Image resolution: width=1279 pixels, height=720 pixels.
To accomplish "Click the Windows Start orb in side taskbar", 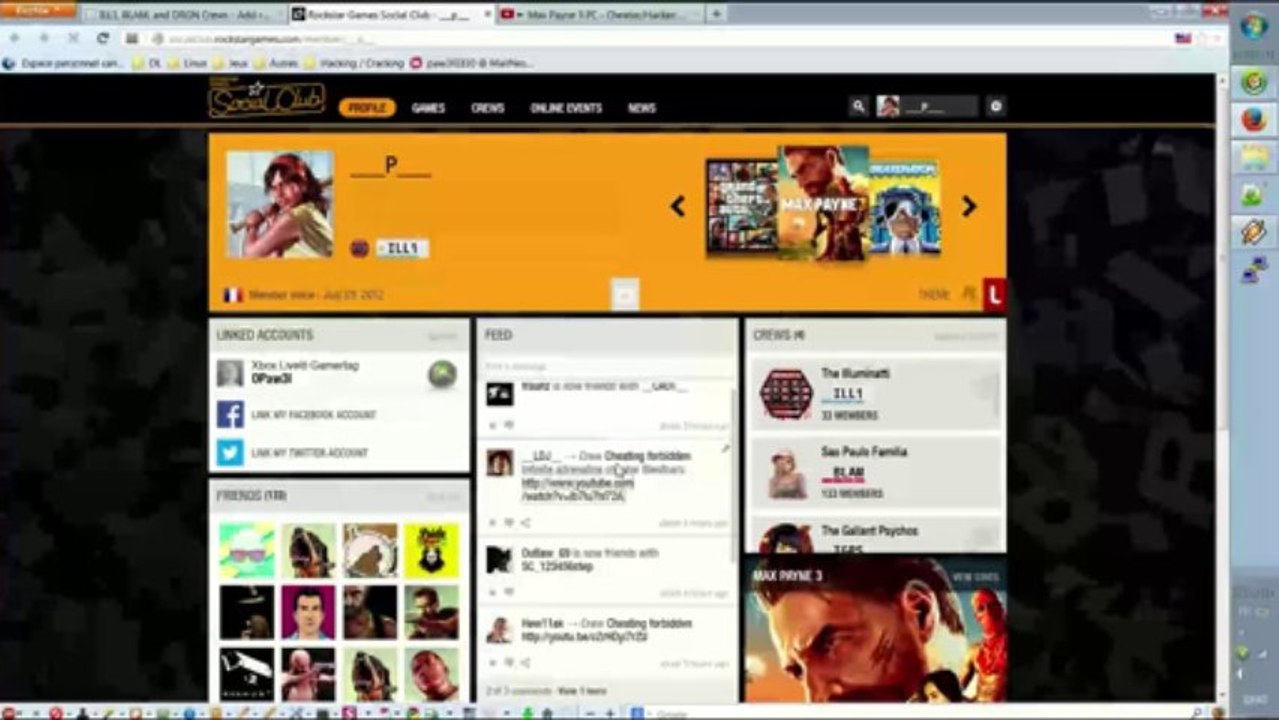I will tap(1254, 26).
